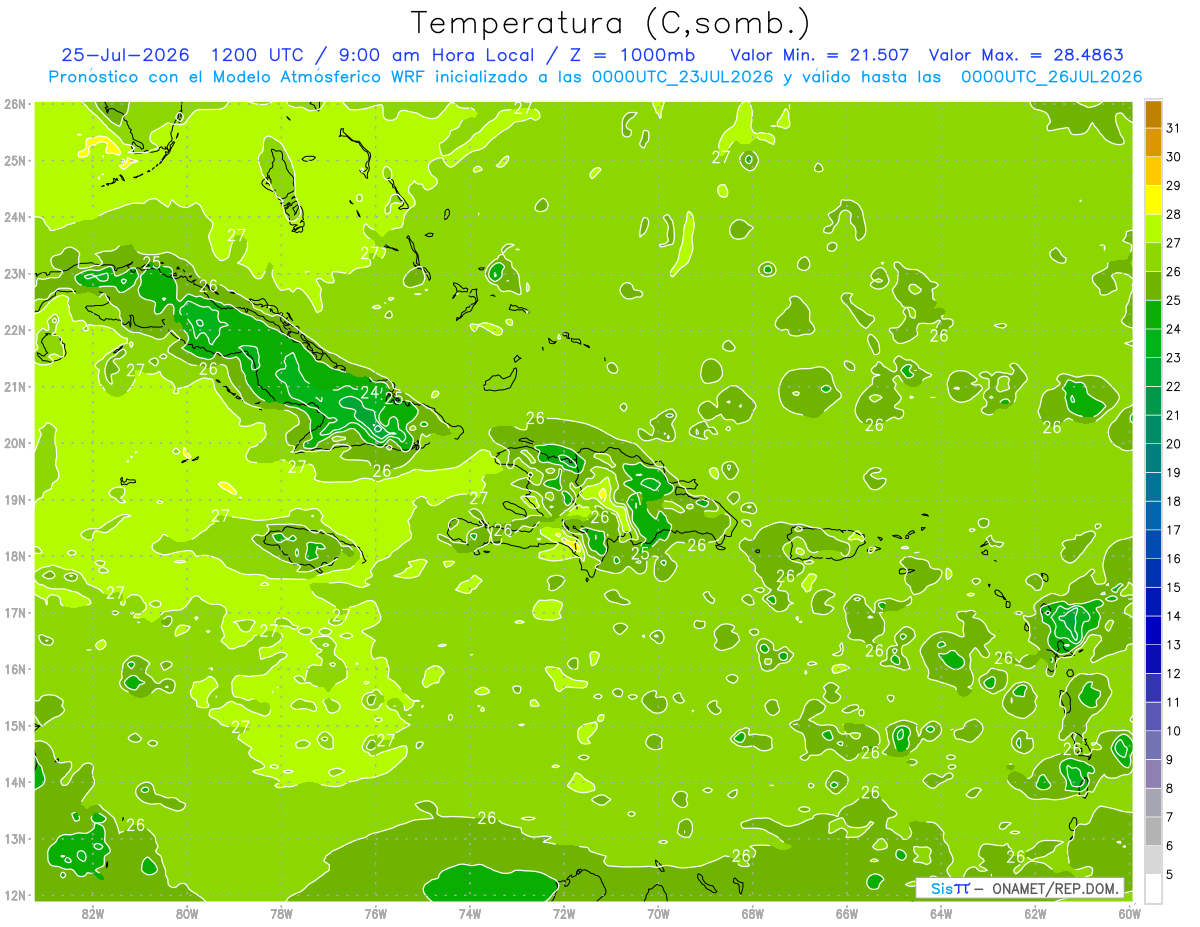
Task: Pick the dark orange swatch above 31
Action: click(1153, 114)
